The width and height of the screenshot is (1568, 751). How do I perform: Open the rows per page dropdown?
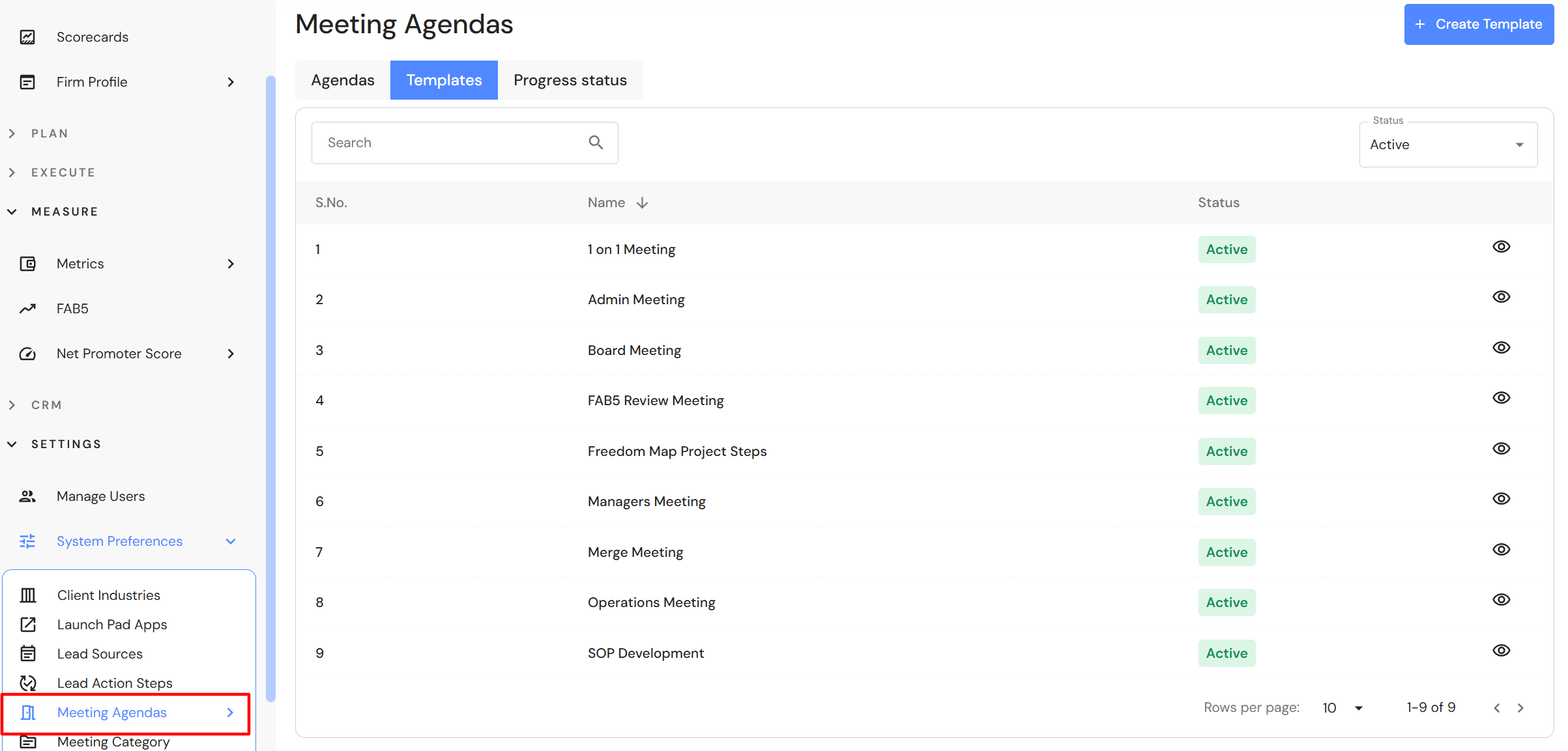(1343, 708)
